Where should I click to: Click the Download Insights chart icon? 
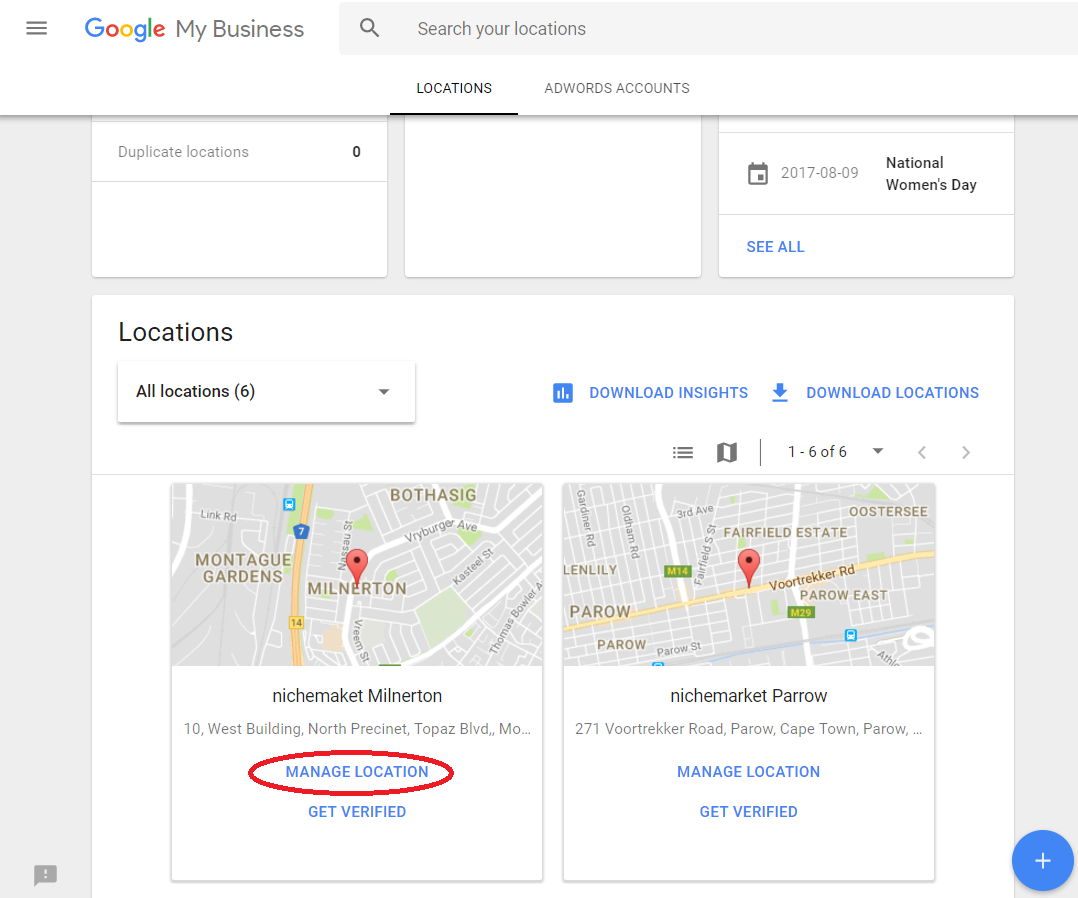pos(562,393)
